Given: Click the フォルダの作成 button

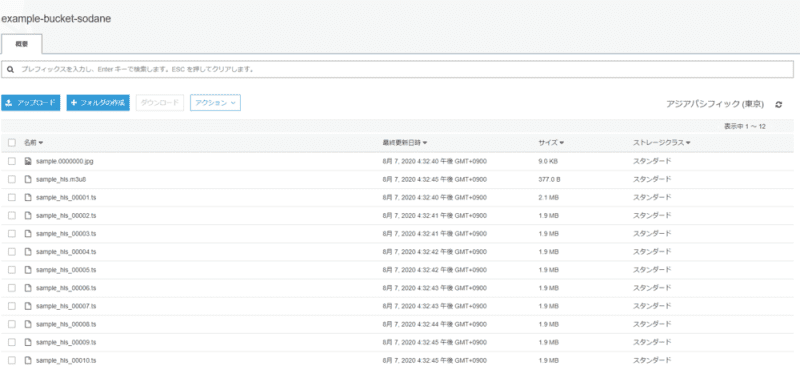Looking at the screenshot, I should point(98,103).
